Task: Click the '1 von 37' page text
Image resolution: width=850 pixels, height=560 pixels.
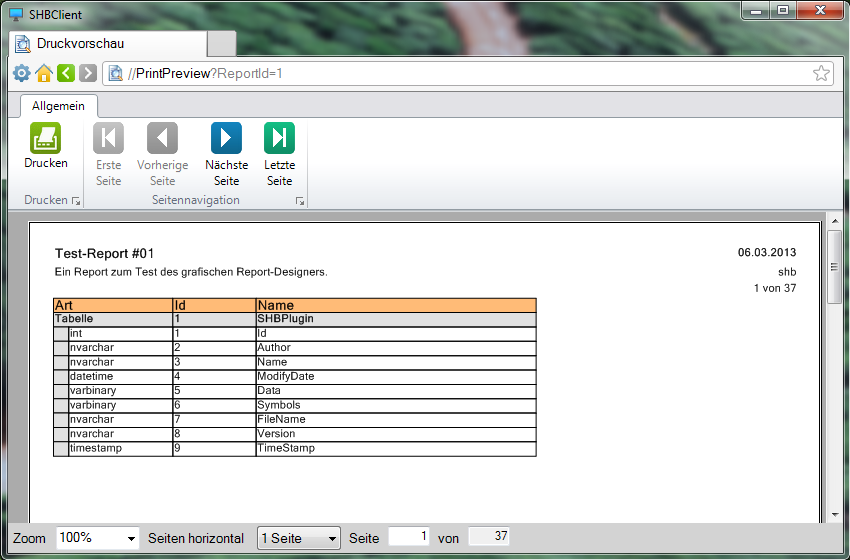Action: (x=775, y=288)
